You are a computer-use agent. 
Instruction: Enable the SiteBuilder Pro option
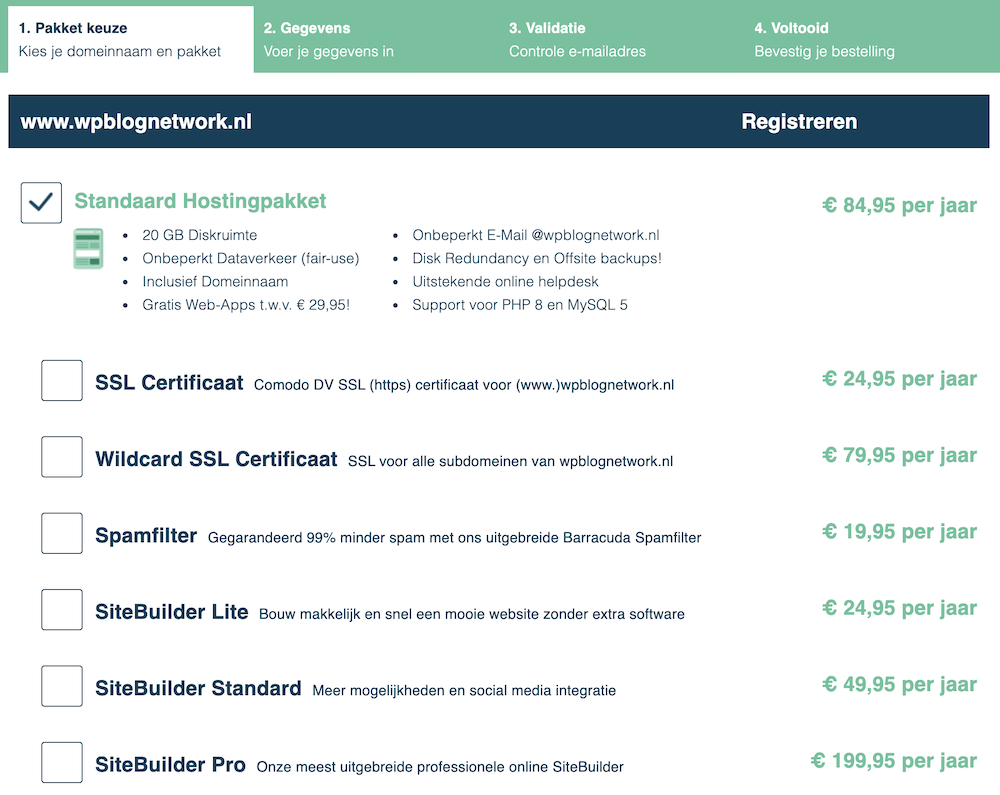61,762
